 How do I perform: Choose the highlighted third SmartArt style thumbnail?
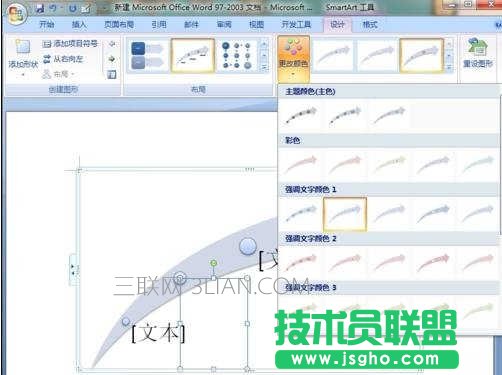[422, 55]
